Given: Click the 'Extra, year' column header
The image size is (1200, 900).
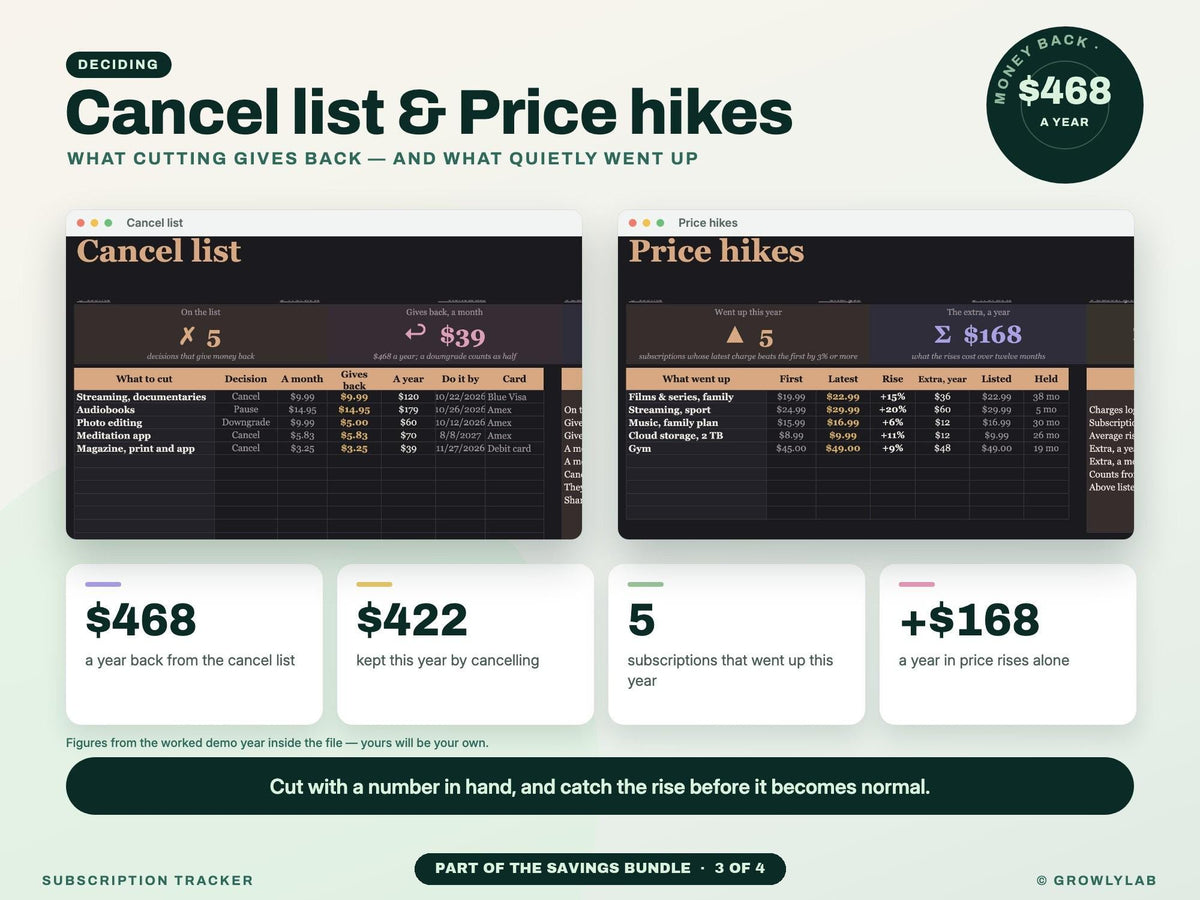Looking at the screenshot, I should [x=943, y=379].
